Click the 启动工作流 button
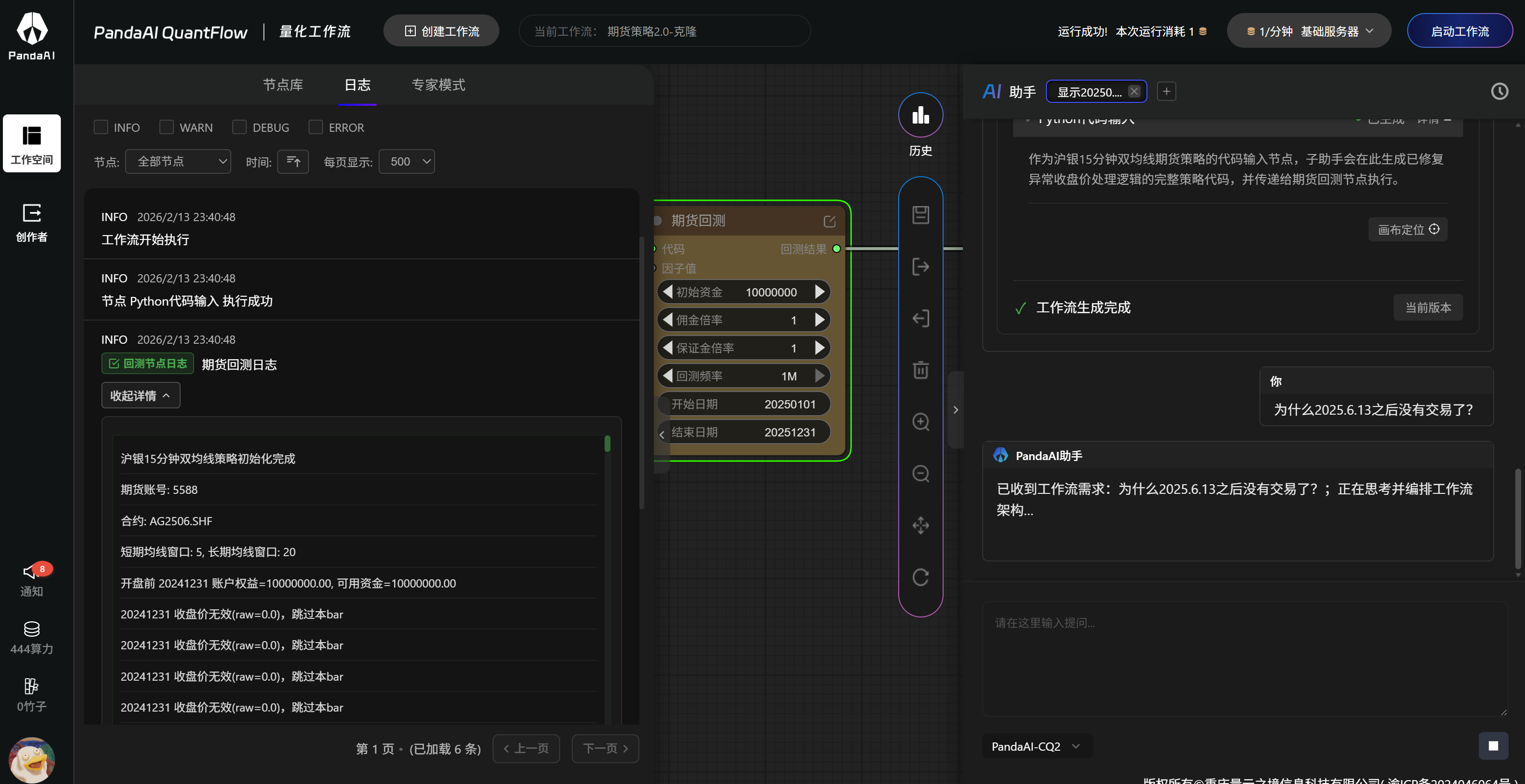Image resolution: width=1525 pixels, height=784 pixels. click(x=1460, y=31)
